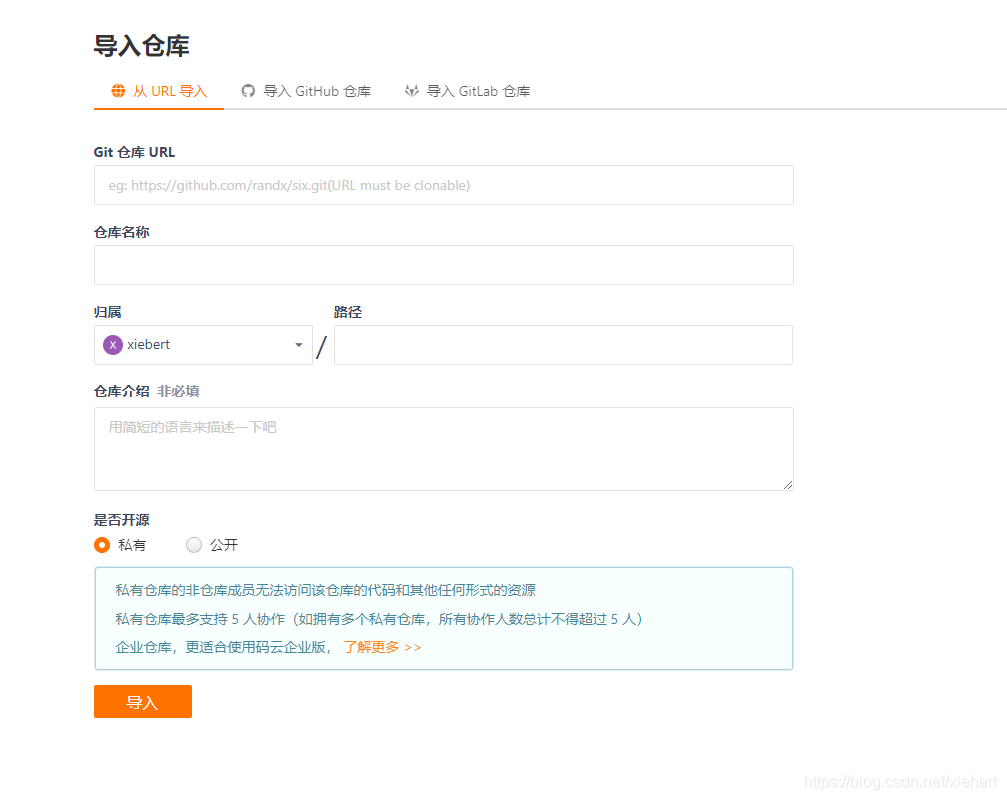Click the 私有仓库的非仓库成员无法访问 notice line
The width and height of the screenshot is (1007, 800).
coord(326,590)
